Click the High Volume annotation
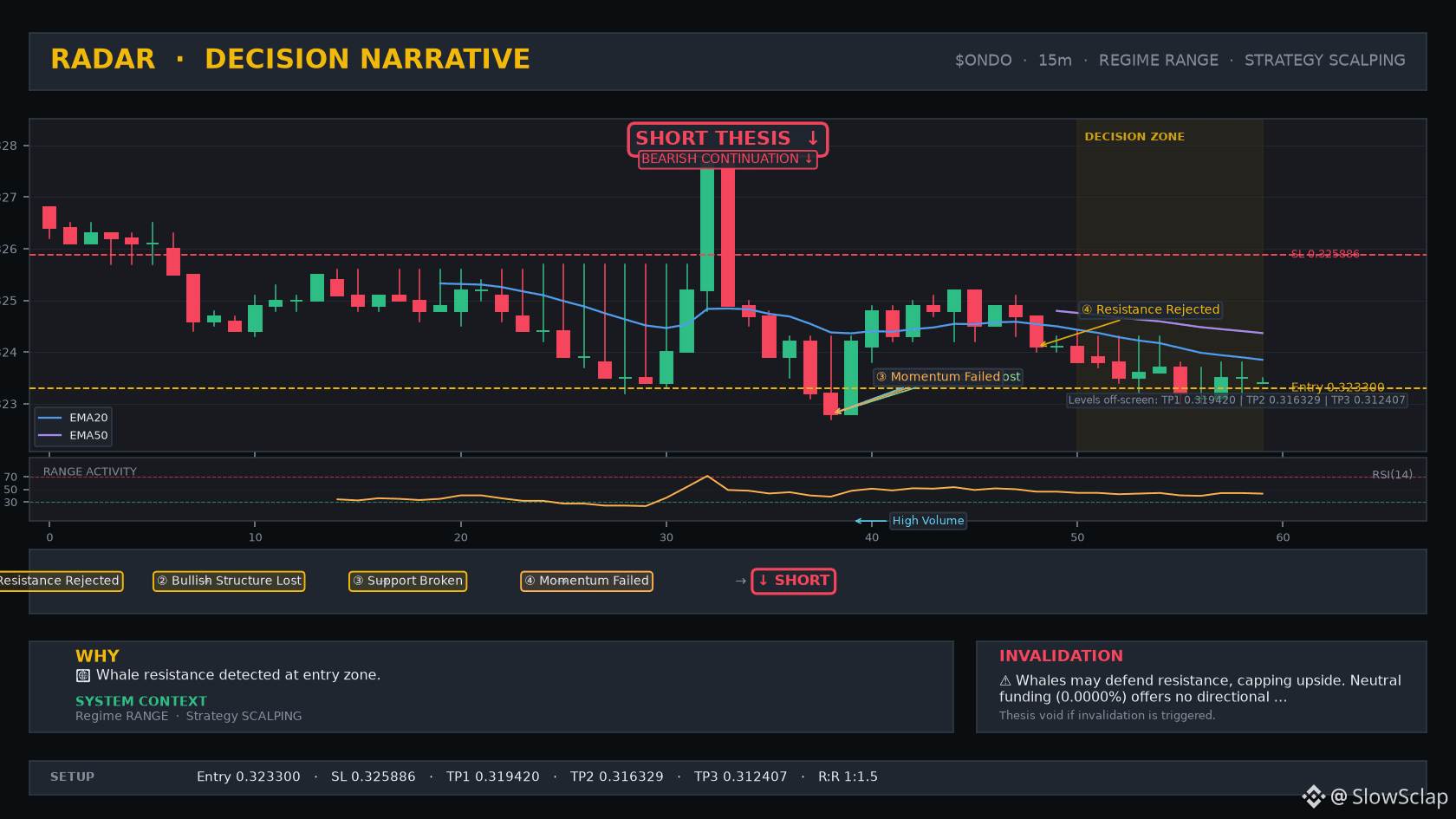 (x=928, y=521)
